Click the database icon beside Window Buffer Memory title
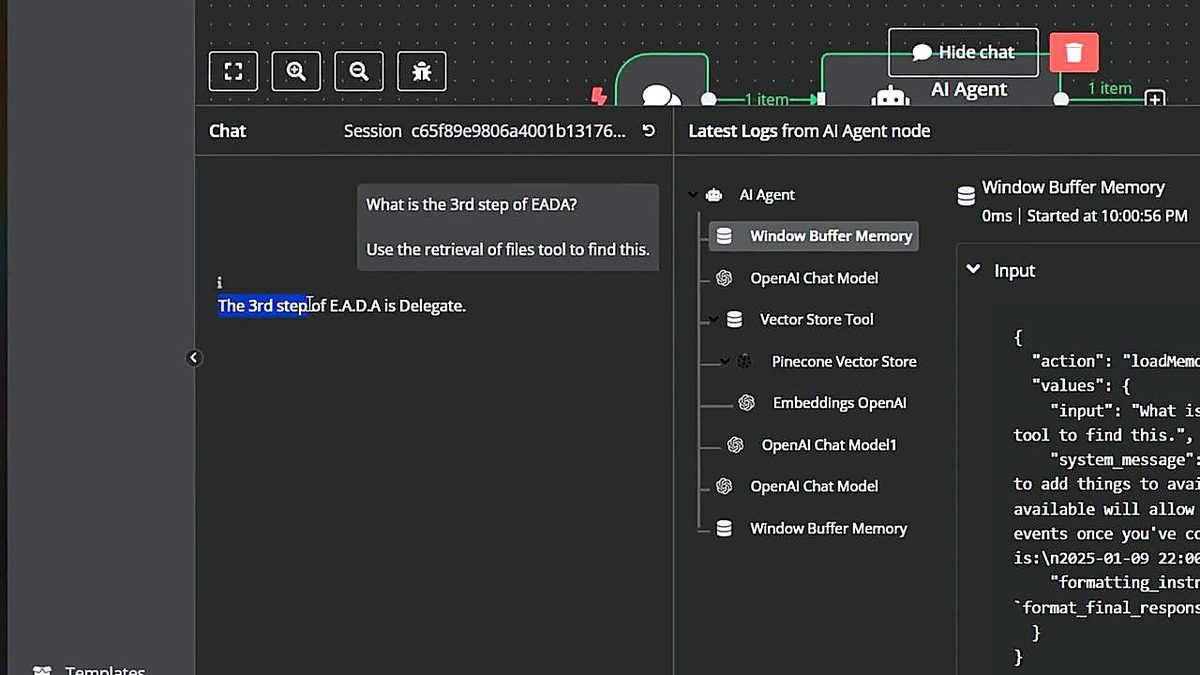 tap(966, 196)
